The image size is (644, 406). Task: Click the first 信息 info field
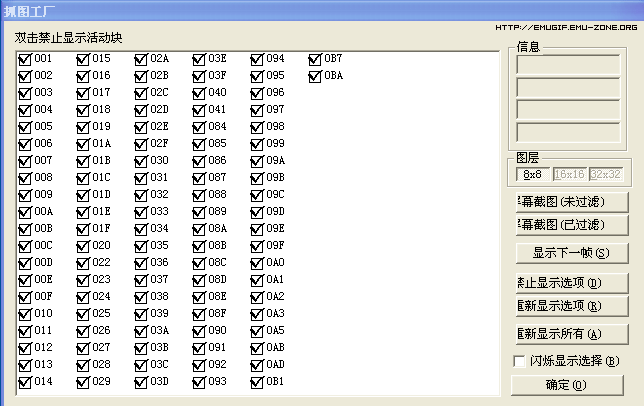tap(568, 65)
